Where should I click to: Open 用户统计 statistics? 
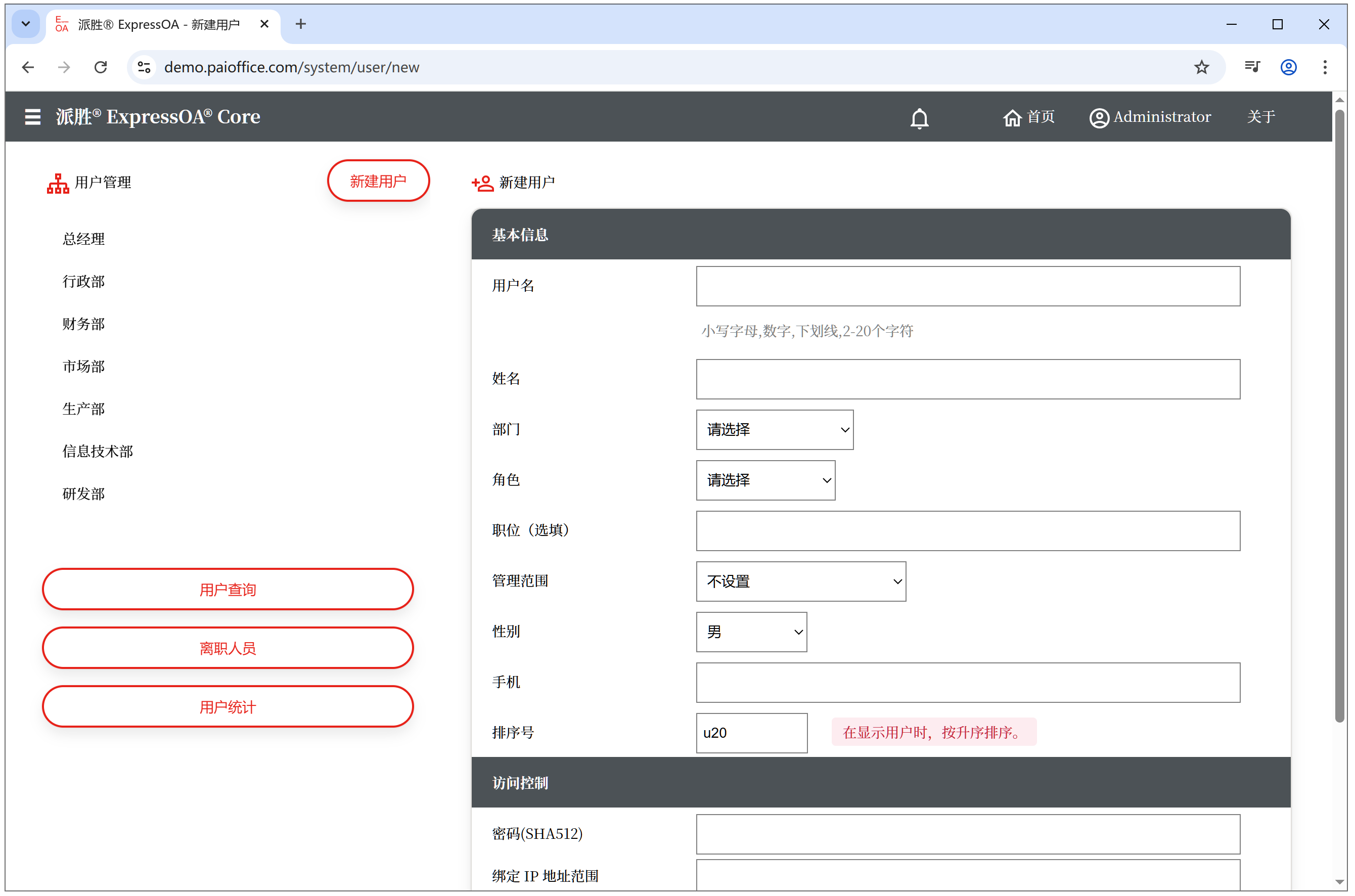[228, 707]
